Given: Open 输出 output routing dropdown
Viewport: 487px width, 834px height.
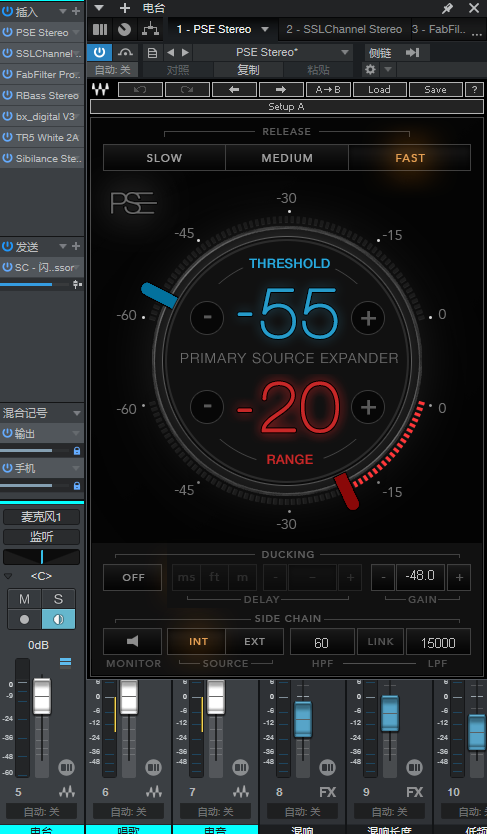Looking at the screenshot, I should tap(77, 433).
